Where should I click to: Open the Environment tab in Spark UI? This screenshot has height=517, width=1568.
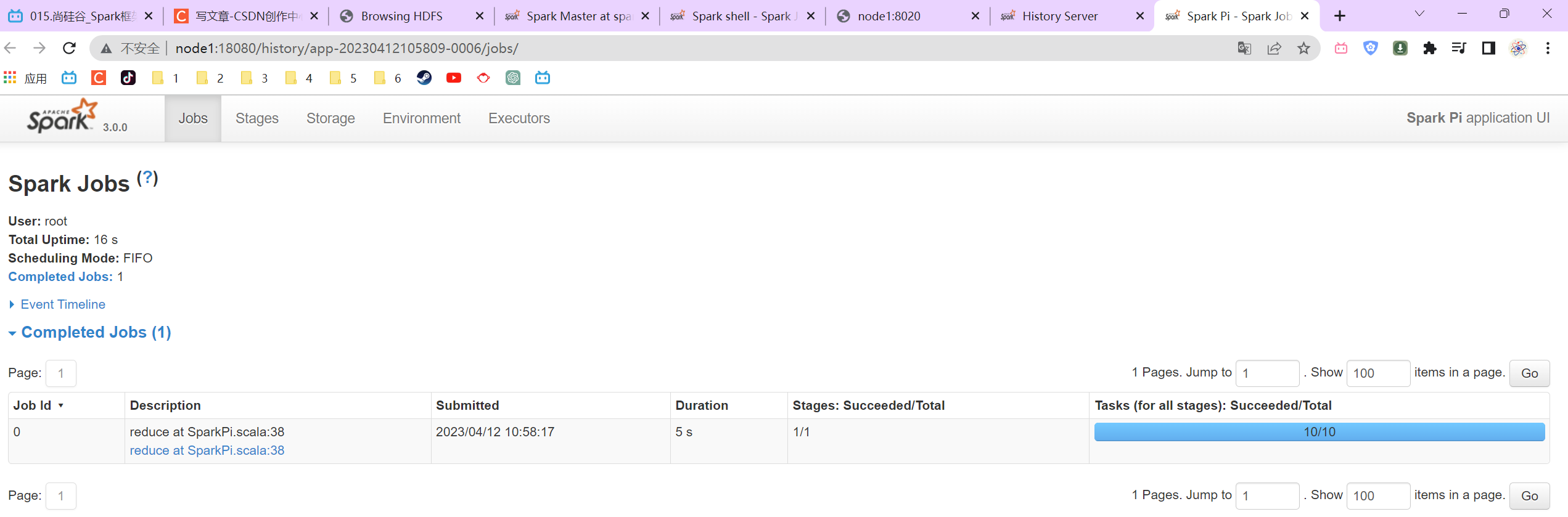[422, 118]
